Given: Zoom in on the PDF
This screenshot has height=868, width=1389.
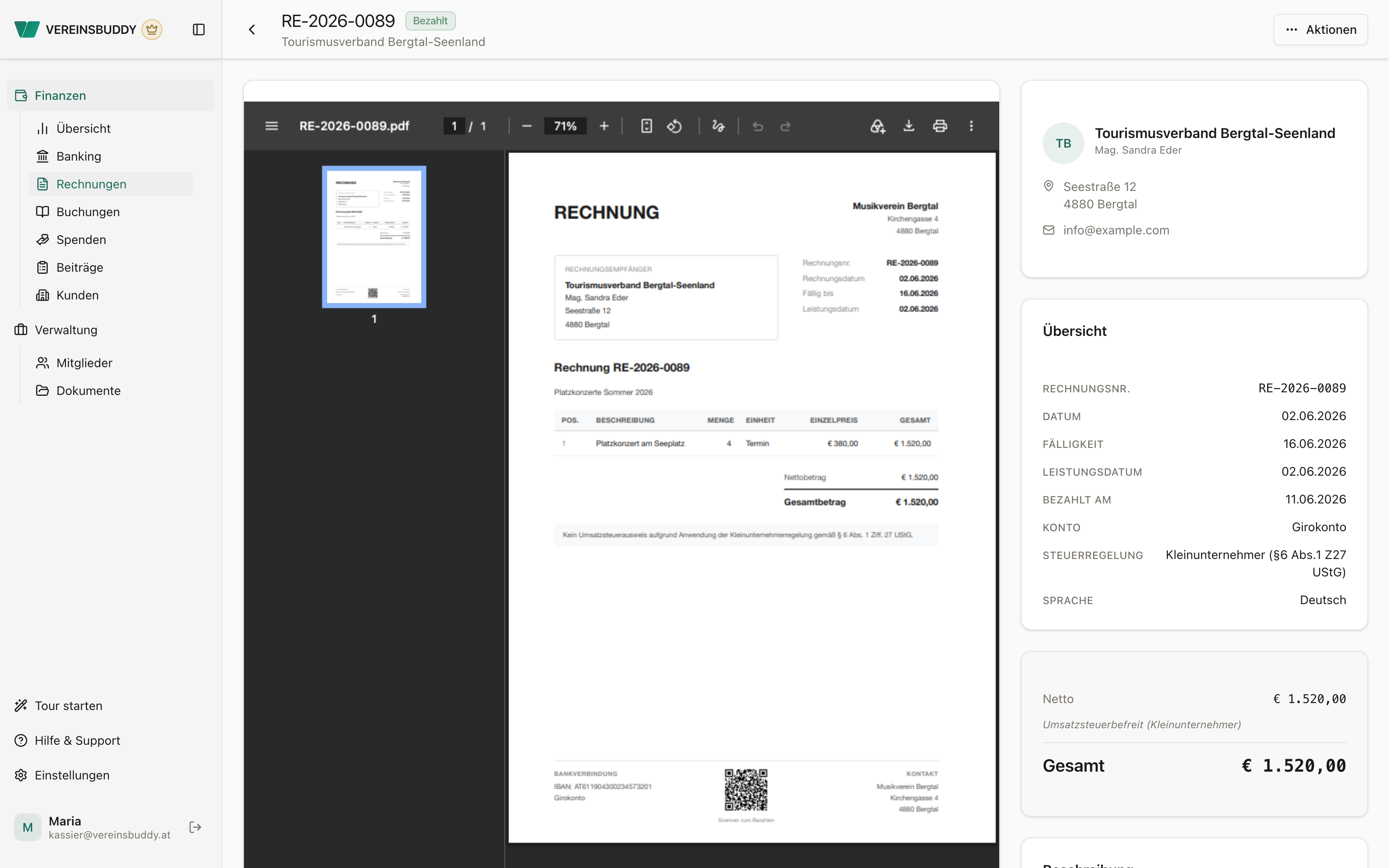Looking at the screenshot, I should pyautogui.click(x=604, y=126).
